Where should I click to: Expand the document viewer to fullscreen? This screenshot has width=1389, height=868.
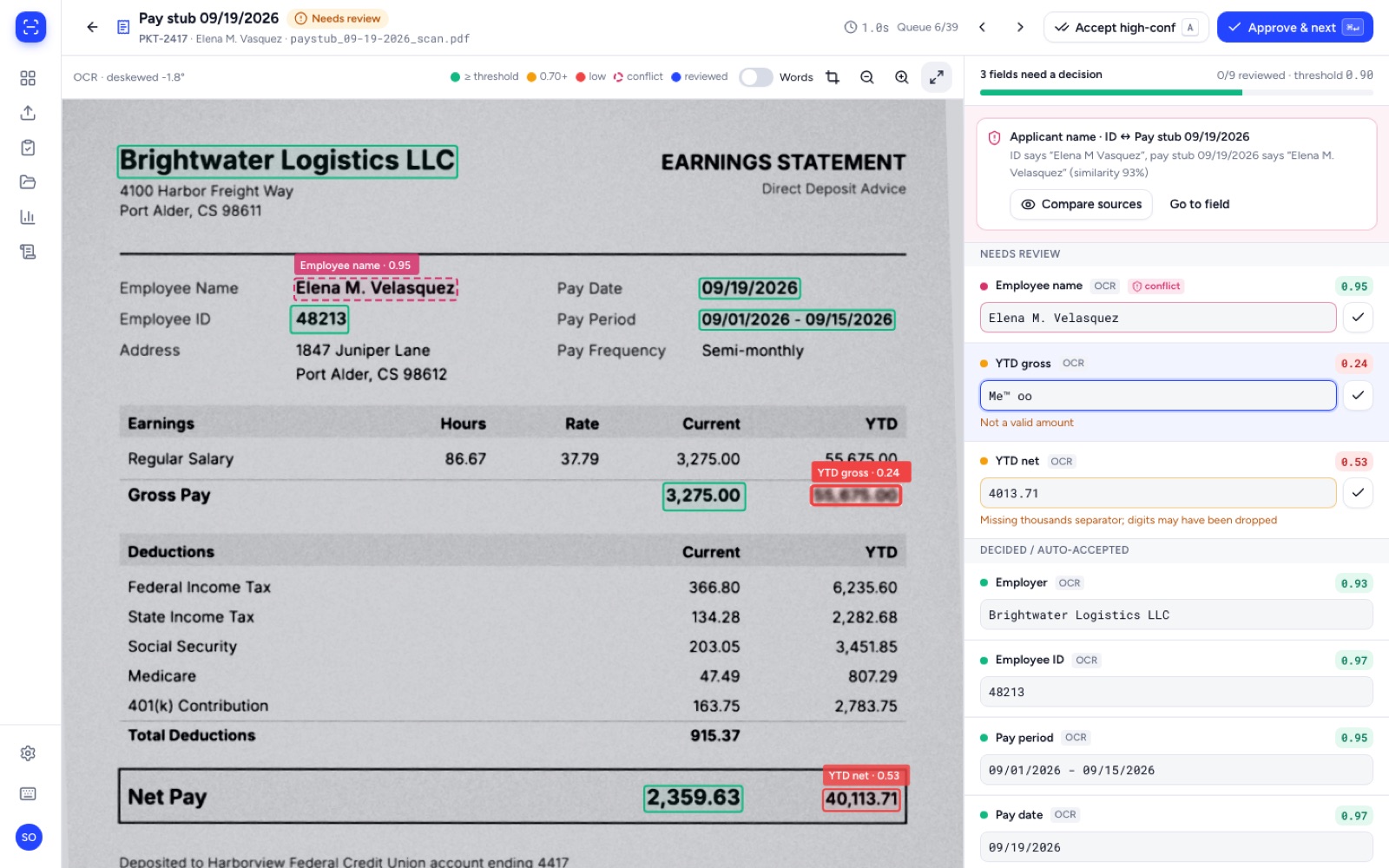click(x=937, y=77)
